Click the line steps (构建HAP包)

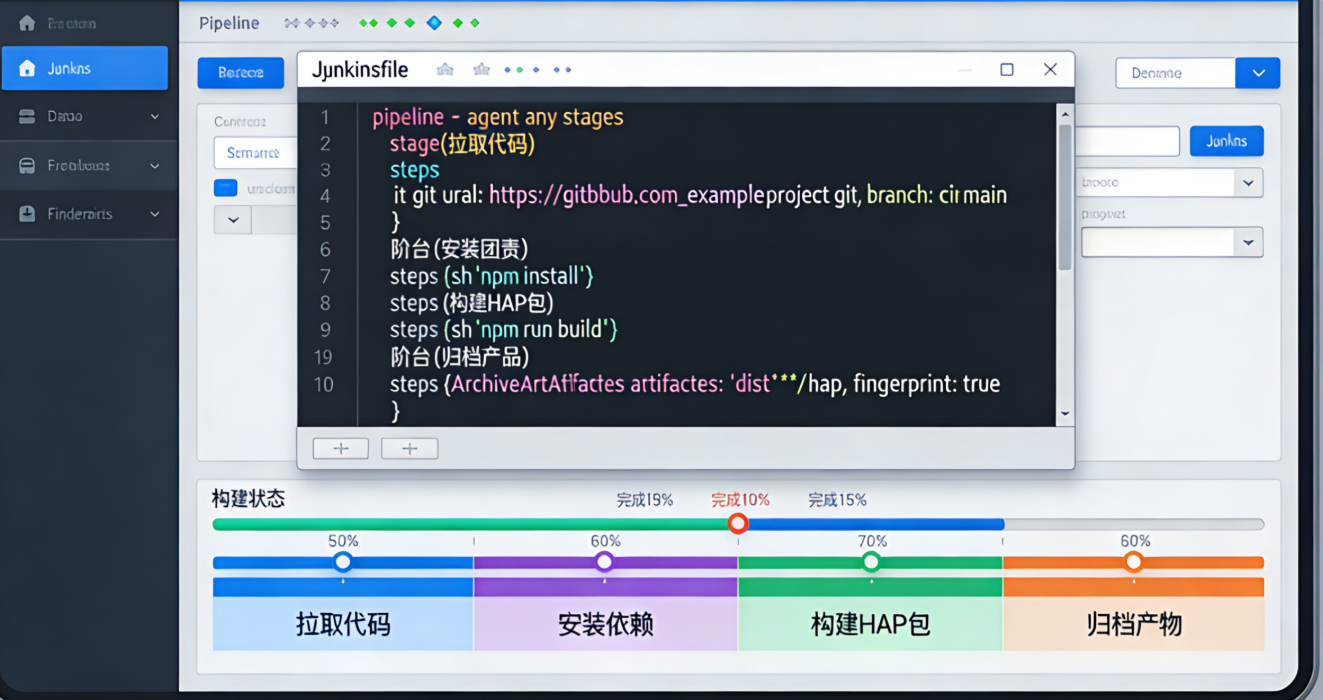click(x=471, y=303)
